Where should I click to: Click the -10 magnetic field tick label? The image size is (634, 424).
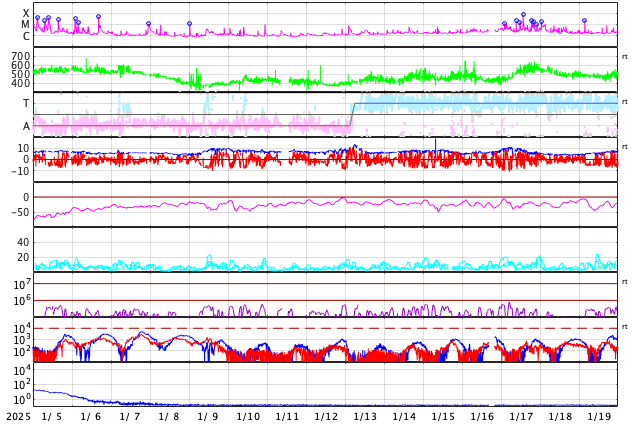(21, 171)
